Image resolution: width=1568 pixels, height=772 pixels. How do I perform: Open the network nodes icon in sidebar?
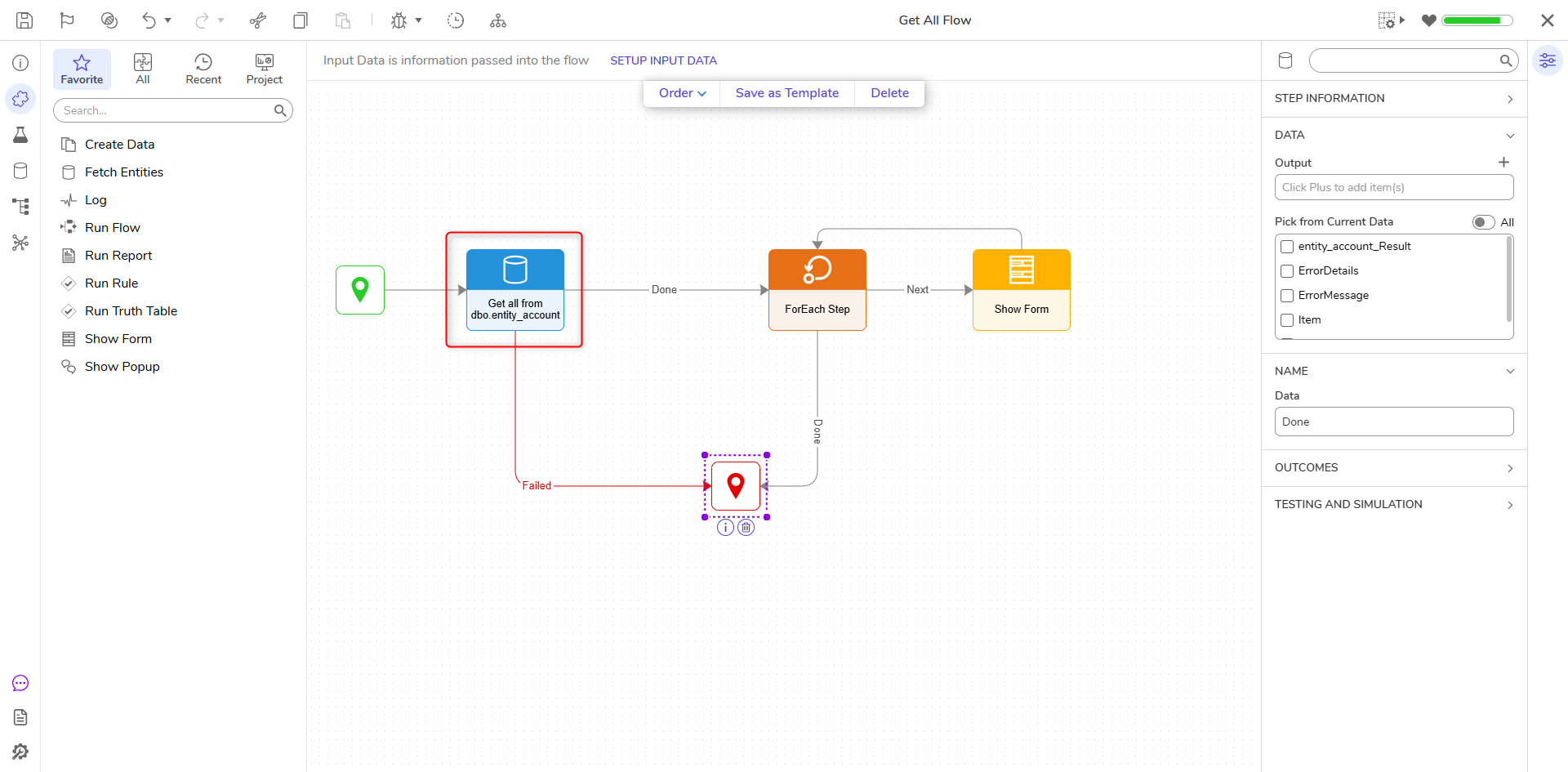pyautogui.click(x=20, y=243)
